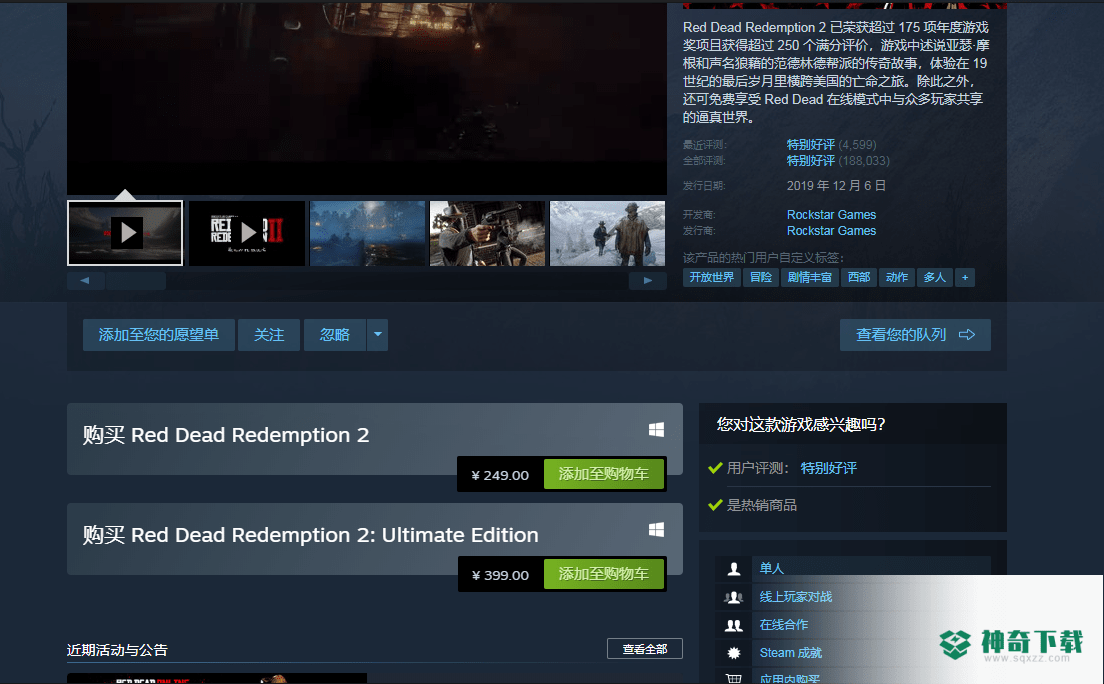The height and width of the screenshot is (684, 1104).
Task: Click 添加至您的愿望单 button
Action: (158, 335)
